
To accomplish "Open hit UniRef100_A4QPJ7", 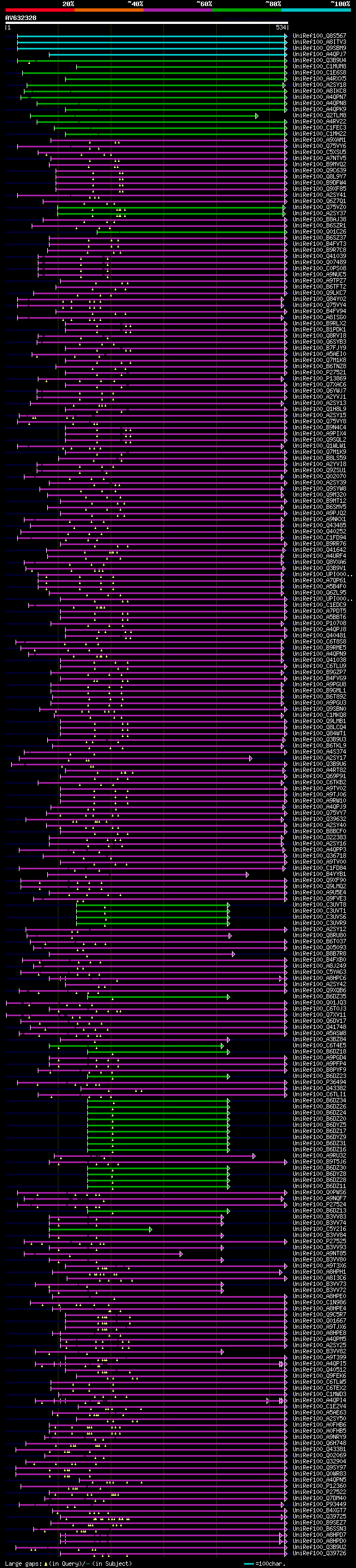I will [319, 54].
